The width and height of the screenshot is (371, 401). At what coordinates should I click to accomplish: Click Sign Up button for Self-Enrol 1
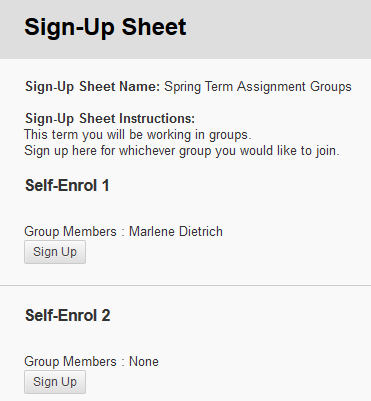(55, 252)
